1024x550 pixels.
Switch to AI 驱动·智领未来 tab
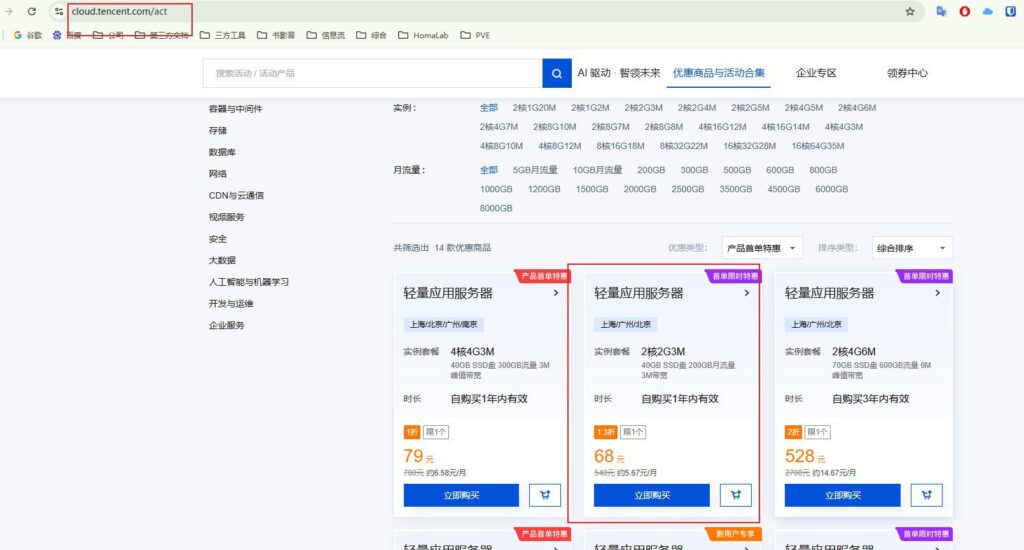pos(618,73)
